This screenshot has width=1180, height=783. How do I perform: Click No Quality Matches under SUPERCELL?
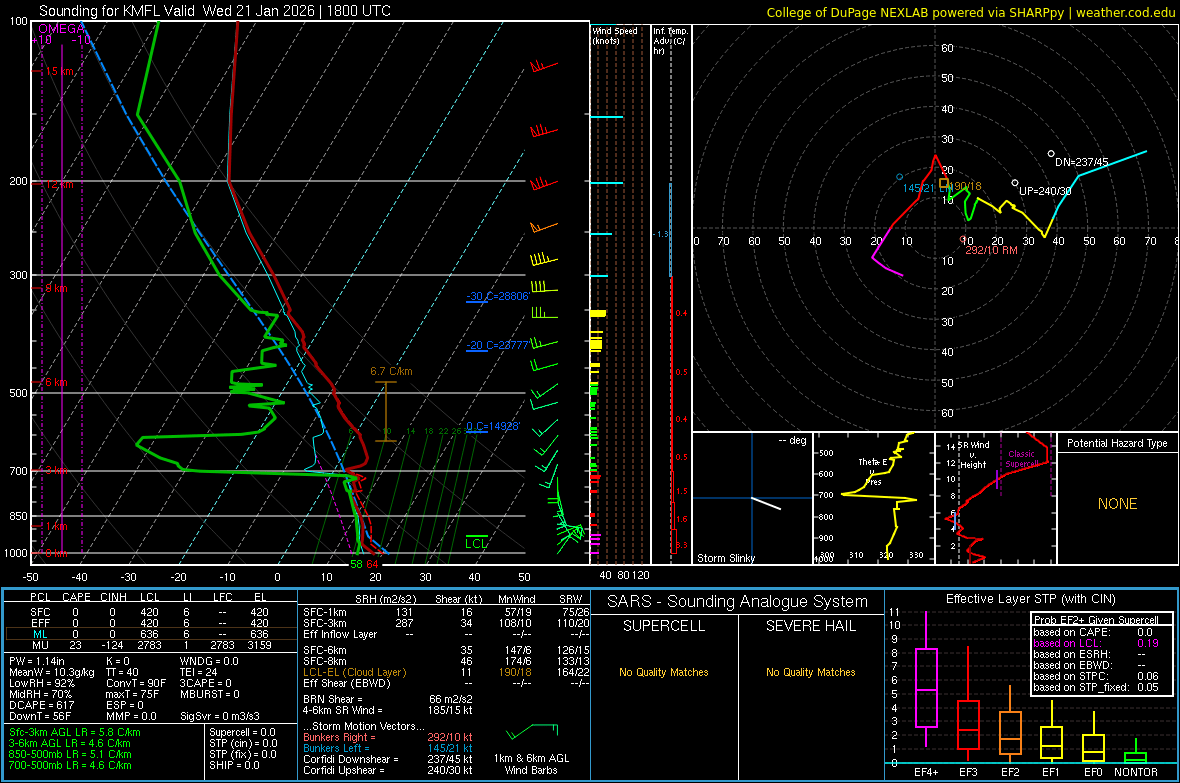(x=664, y=672)
